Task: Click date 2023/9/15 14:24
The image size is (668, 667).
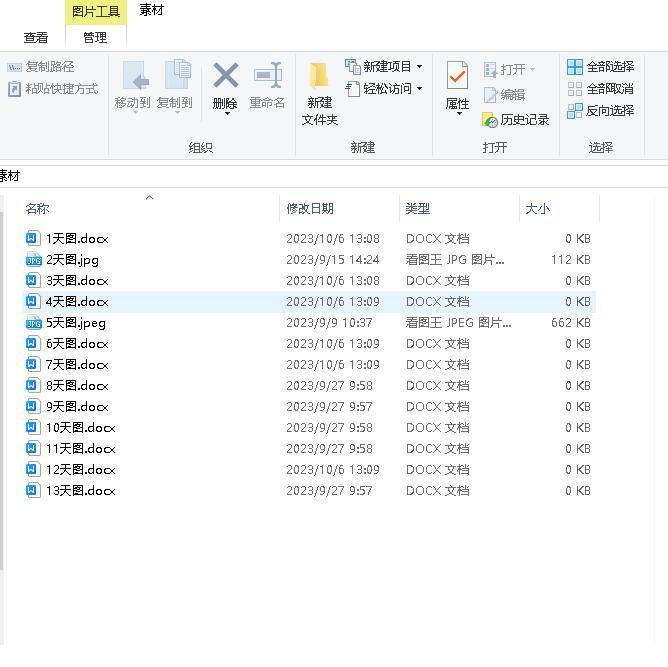Action: [x=333, y=260]
